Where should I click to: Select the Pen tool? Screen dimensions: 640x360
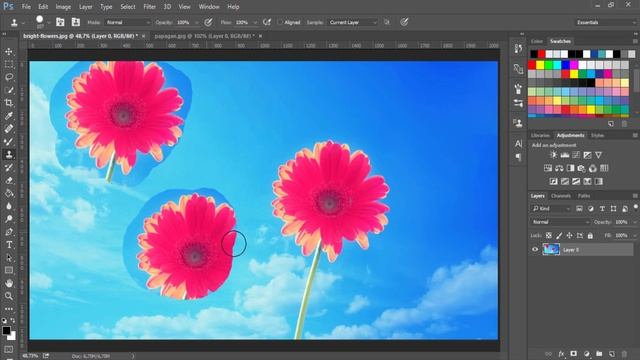(9, 232)
